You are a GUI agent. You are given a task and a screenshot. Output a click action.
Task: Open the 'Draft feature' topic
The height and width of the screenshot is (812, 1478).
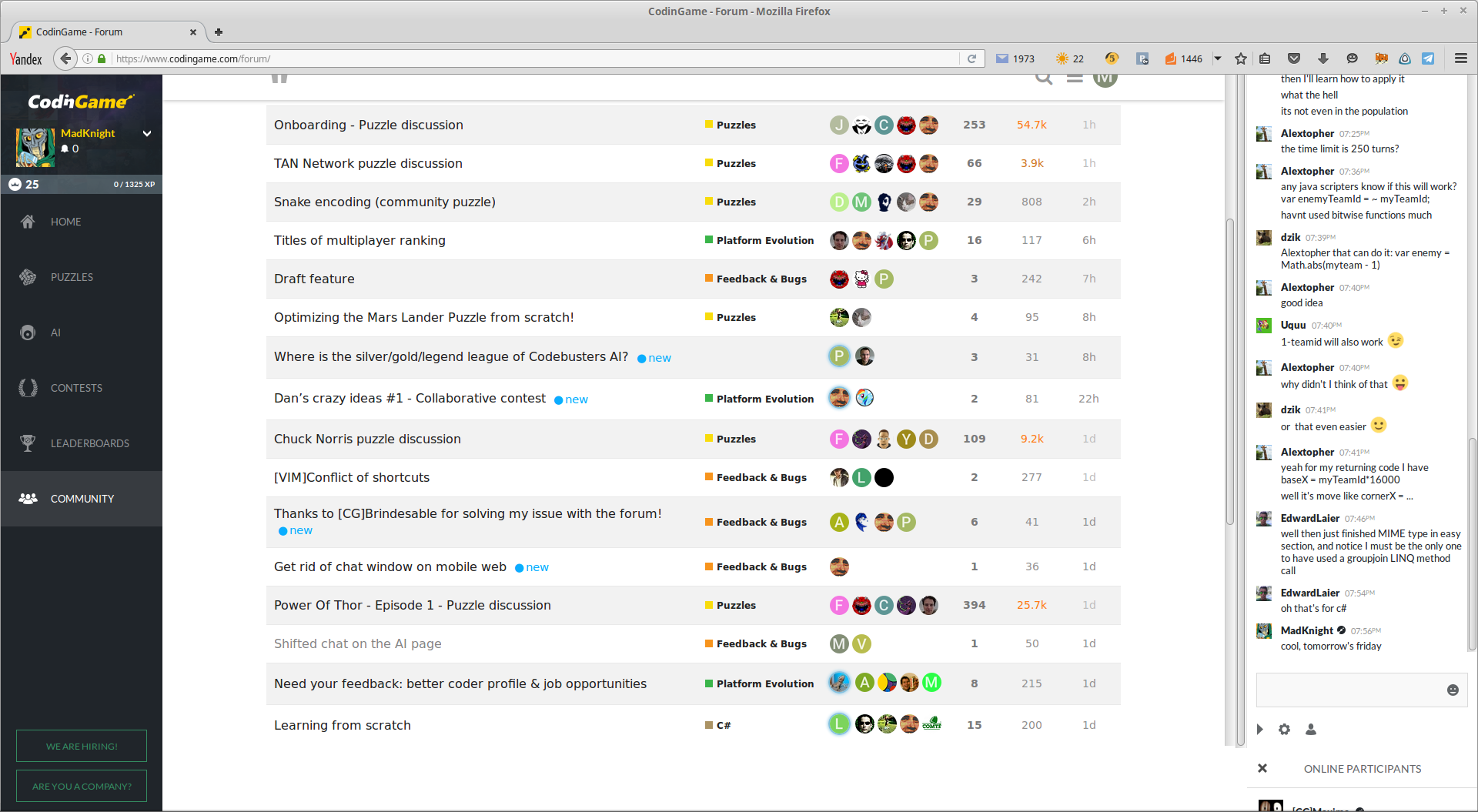[x=314, y=279]
